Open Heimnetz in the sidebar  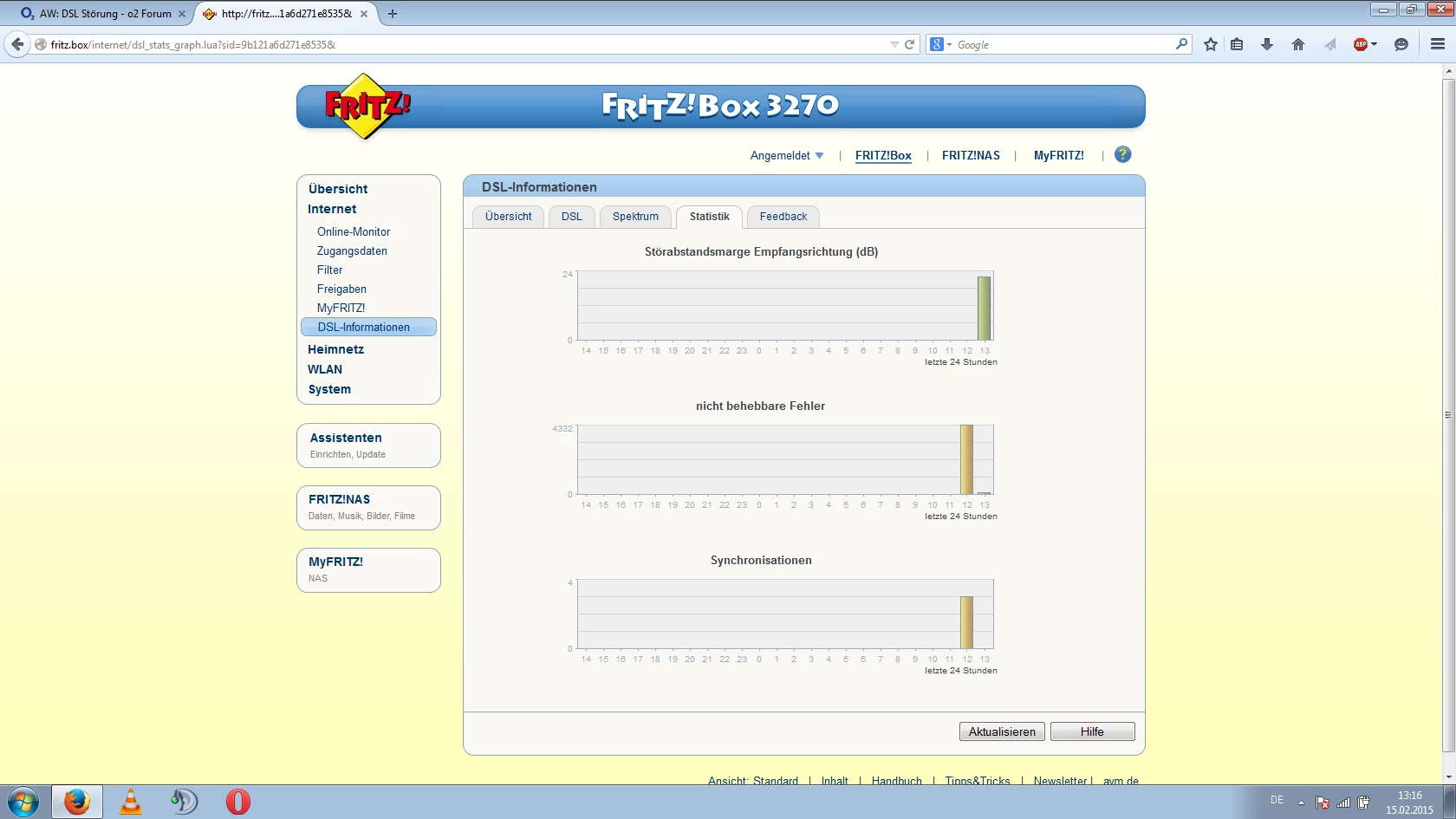coord(335,349)
